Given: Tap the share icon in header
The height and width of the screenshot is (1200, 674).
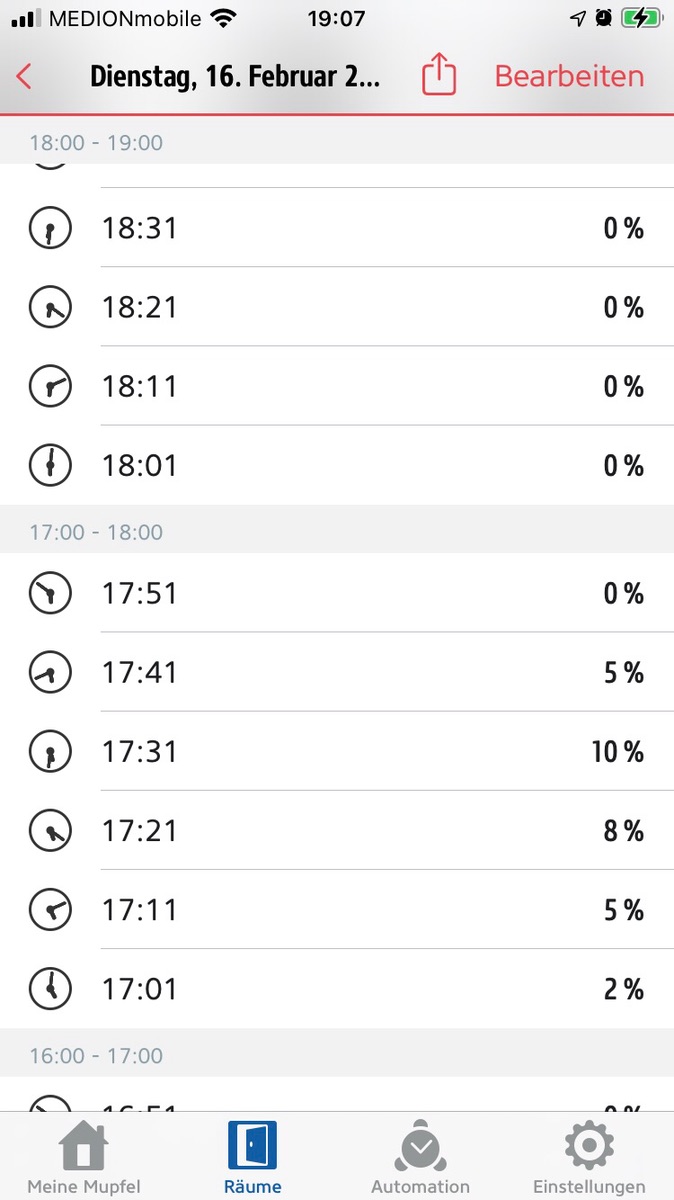Looking at the screenshot, I should 439,76.
